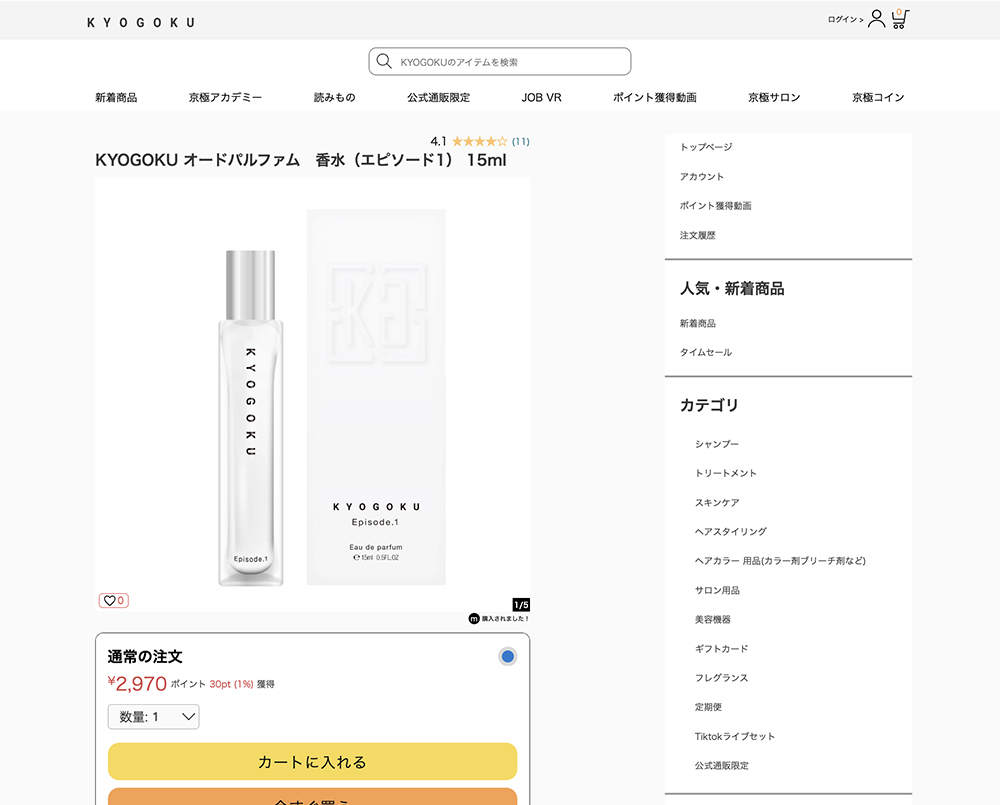Select 公式通販限定 in the category list

[721, 765]
